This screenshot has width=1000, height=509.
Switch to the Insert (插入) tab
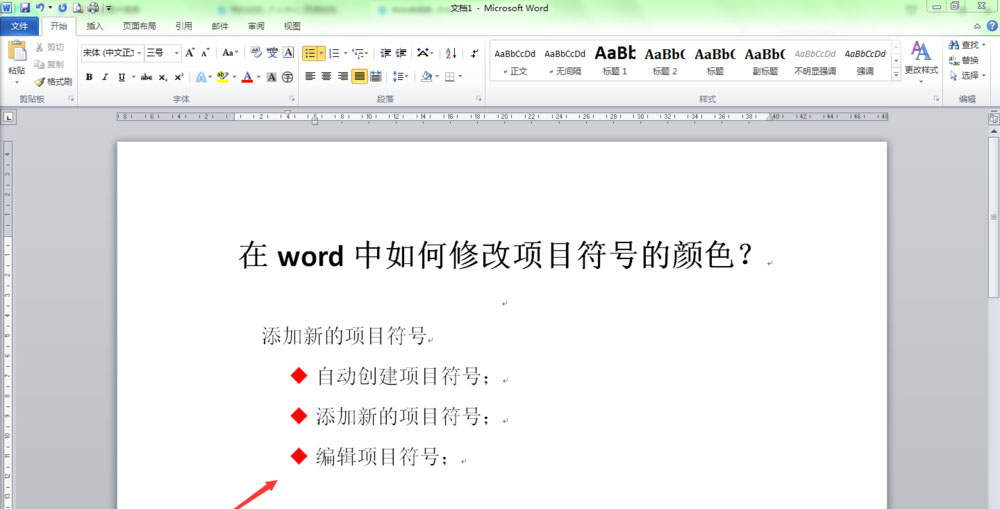(x=94, y=26)
